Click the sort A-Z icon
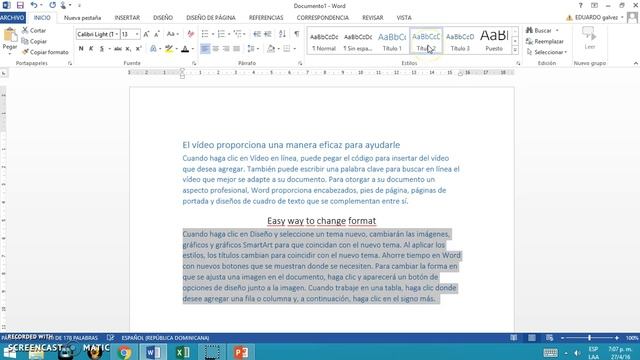This screenshot has width=640, height=360. pos(282,34)
